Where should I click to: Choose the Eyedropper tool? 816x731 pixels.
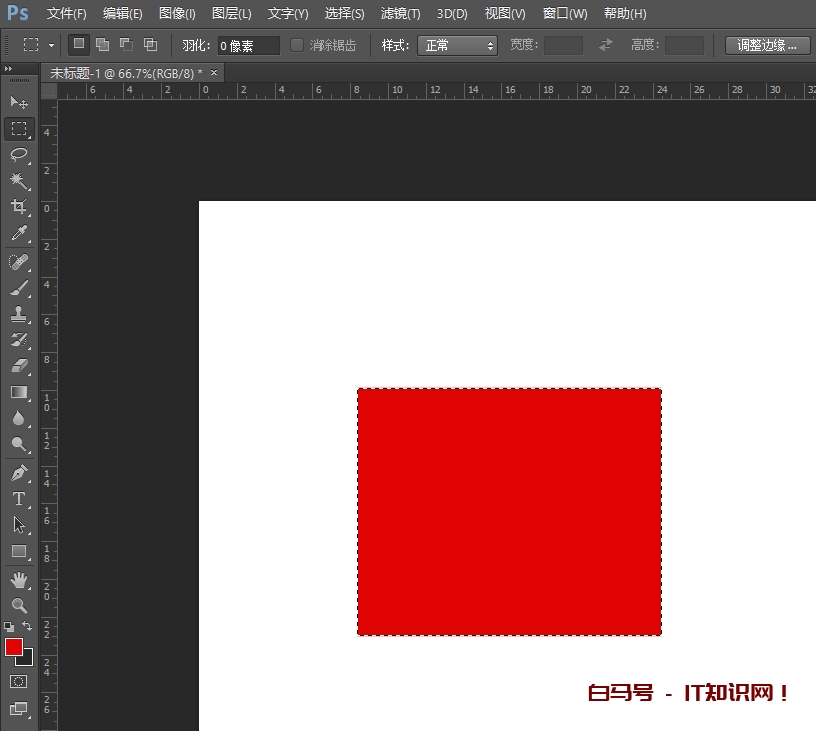point(18,234)
